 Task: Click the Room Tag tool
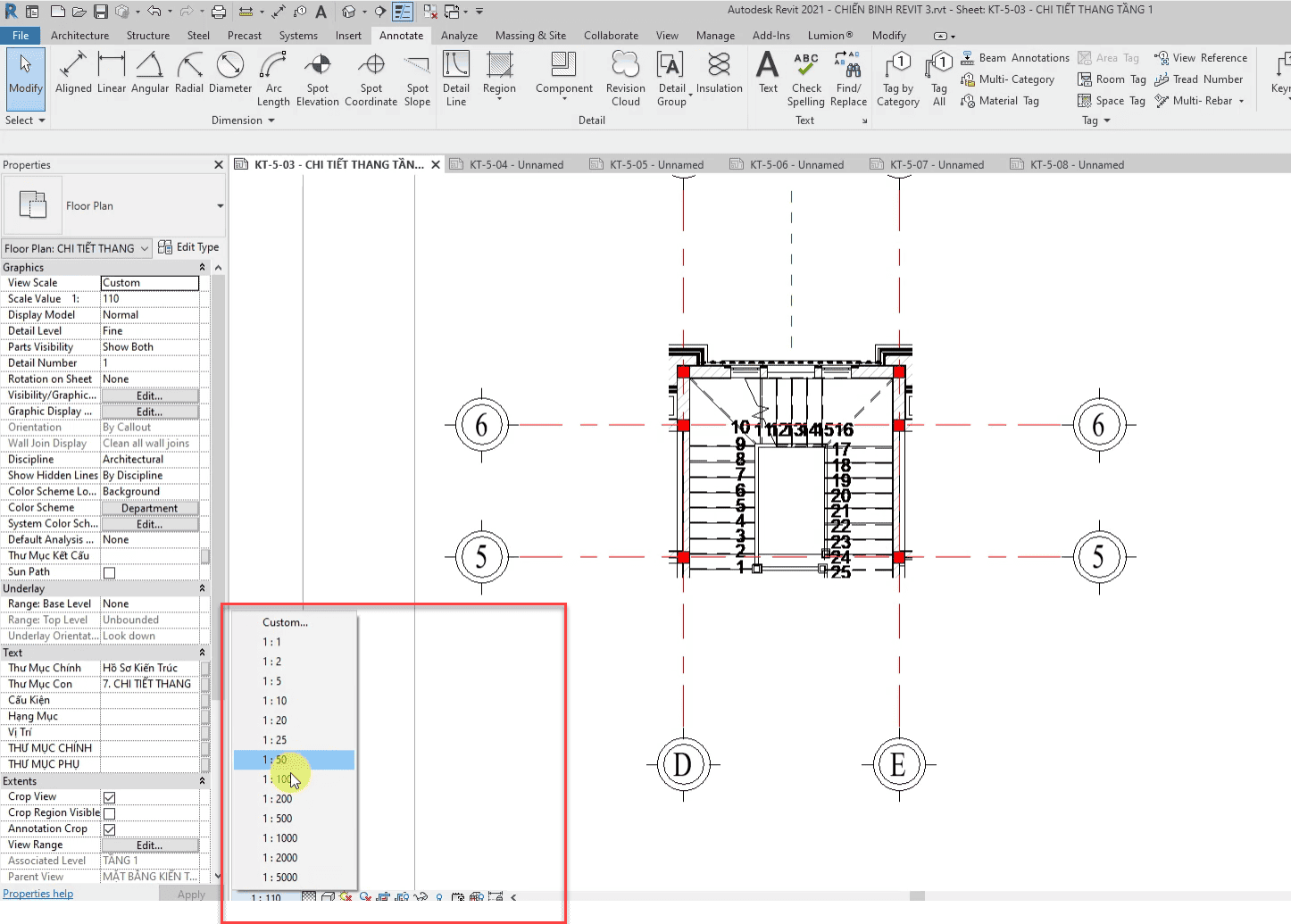pyautogui.click(x=1112, y=79)
